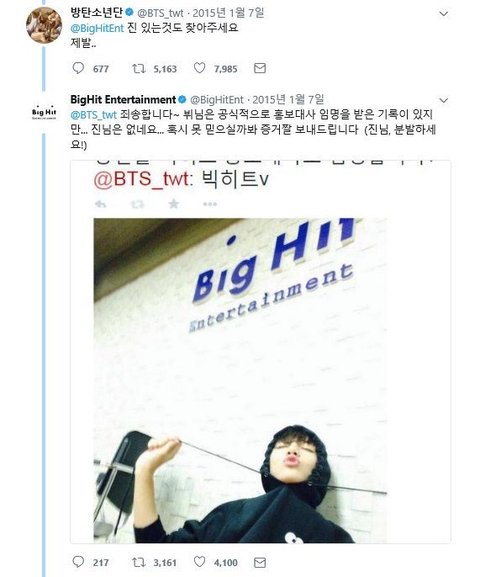Expand the BigHit Entertainment tweet options chevron

coord(444,100)
